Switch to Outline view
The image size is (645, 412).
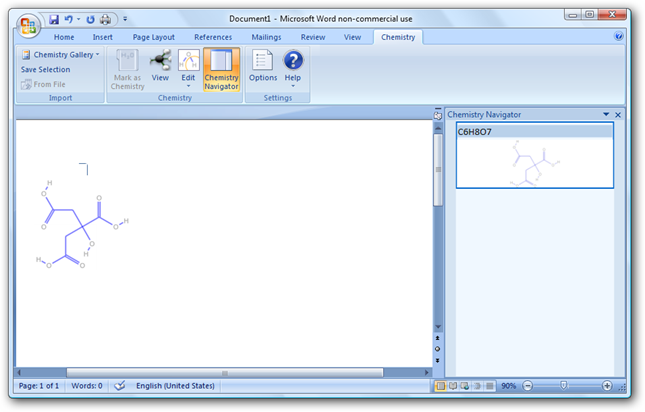pos(477,386)
